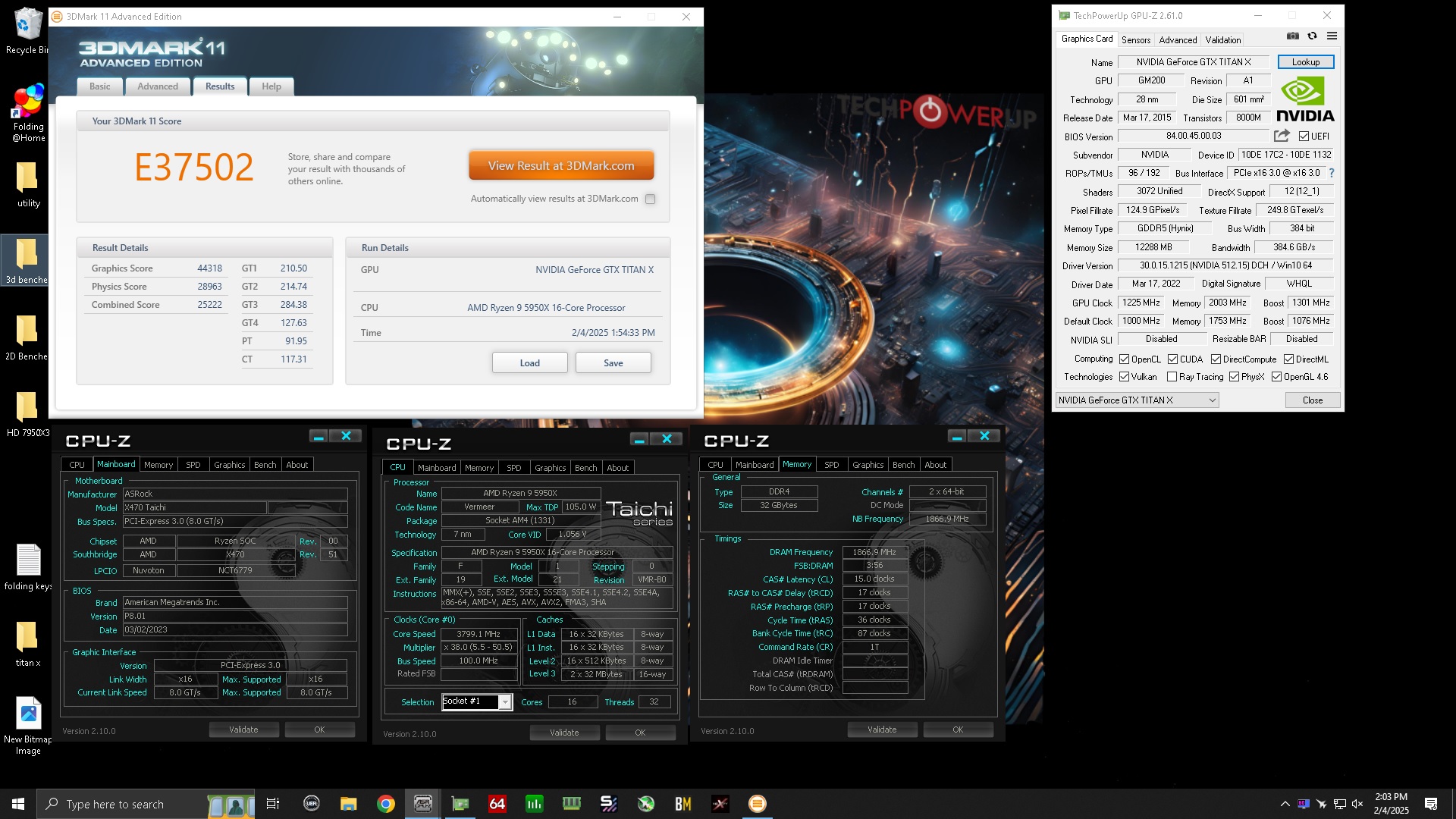The height and width of the screenshot is (819, 1456).
Task: Open Graphics tab in the right CPU-Z window
Action: click(868, 465)
